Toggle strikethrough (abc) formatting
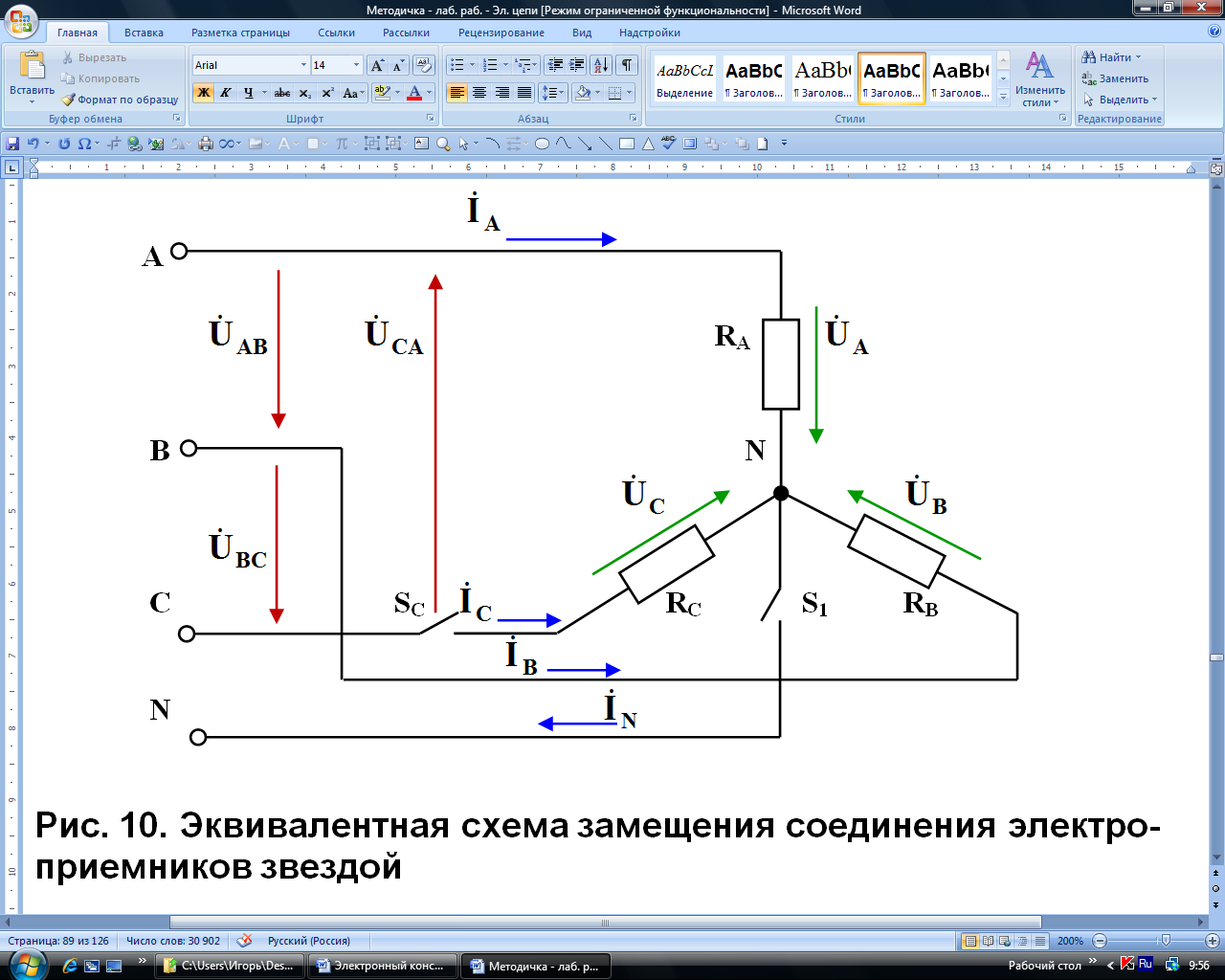Image resolution: width=1225 pixels, height=980 pixels. click(x=282, y=93)
